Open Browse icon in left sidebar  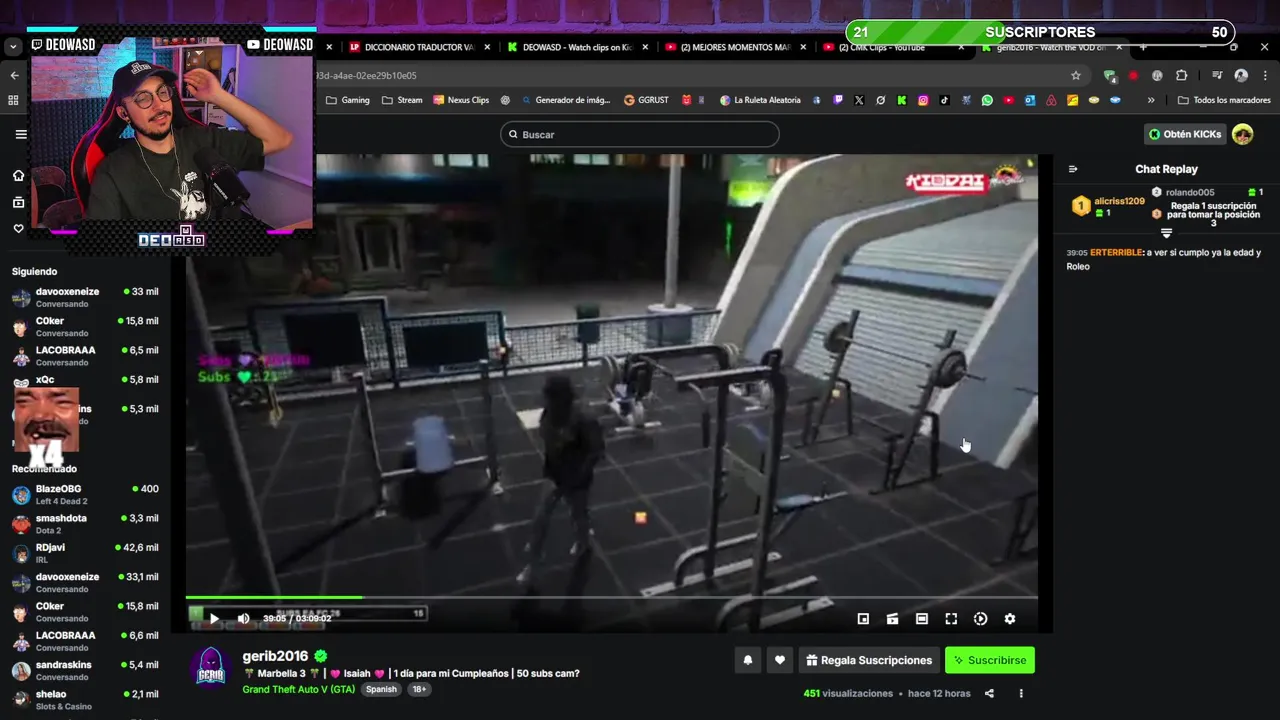pyautogui.click(x=18, y=202)
